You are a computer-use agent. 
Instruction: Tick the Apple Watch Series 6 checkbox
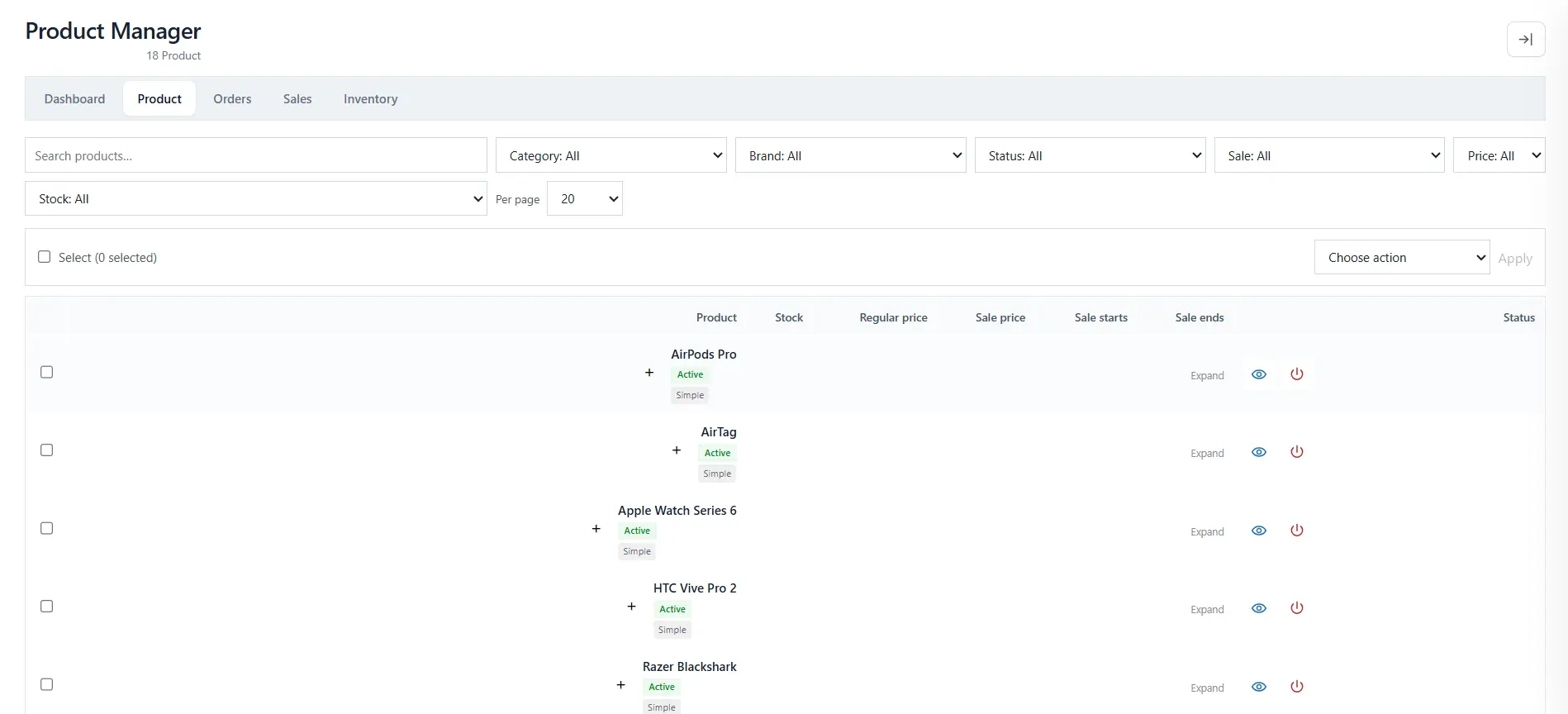pyautogui.click(x=47, y=528)
